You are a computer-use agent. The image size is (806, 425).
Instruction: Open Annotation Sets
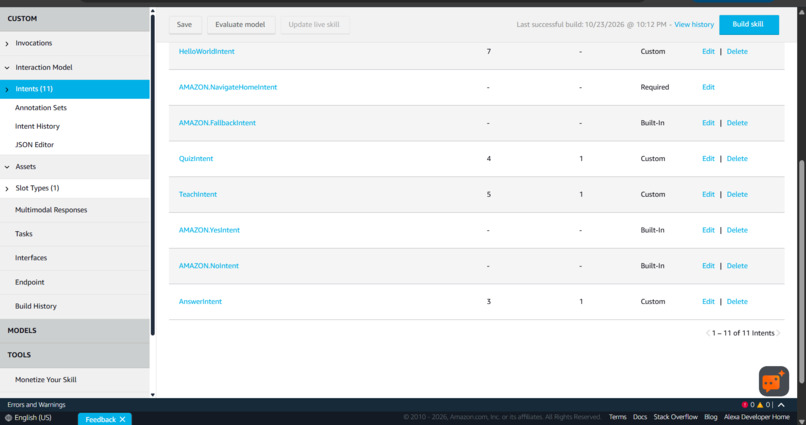(x=41, y=107)
